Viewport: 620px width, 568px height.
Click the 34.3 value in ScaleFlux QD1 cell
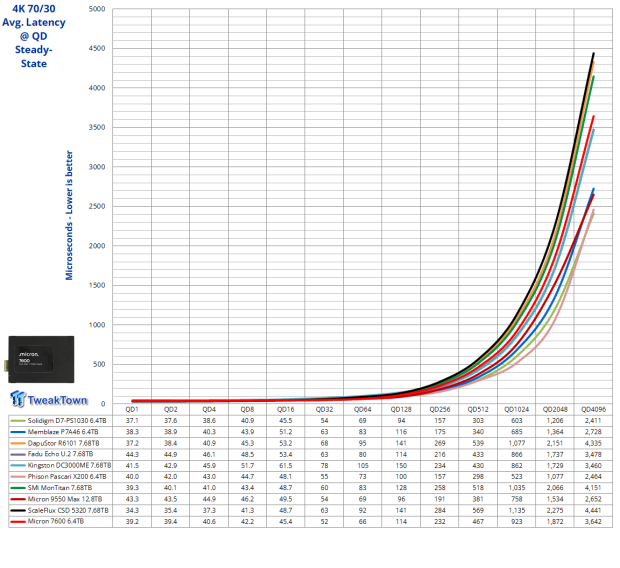132,511
